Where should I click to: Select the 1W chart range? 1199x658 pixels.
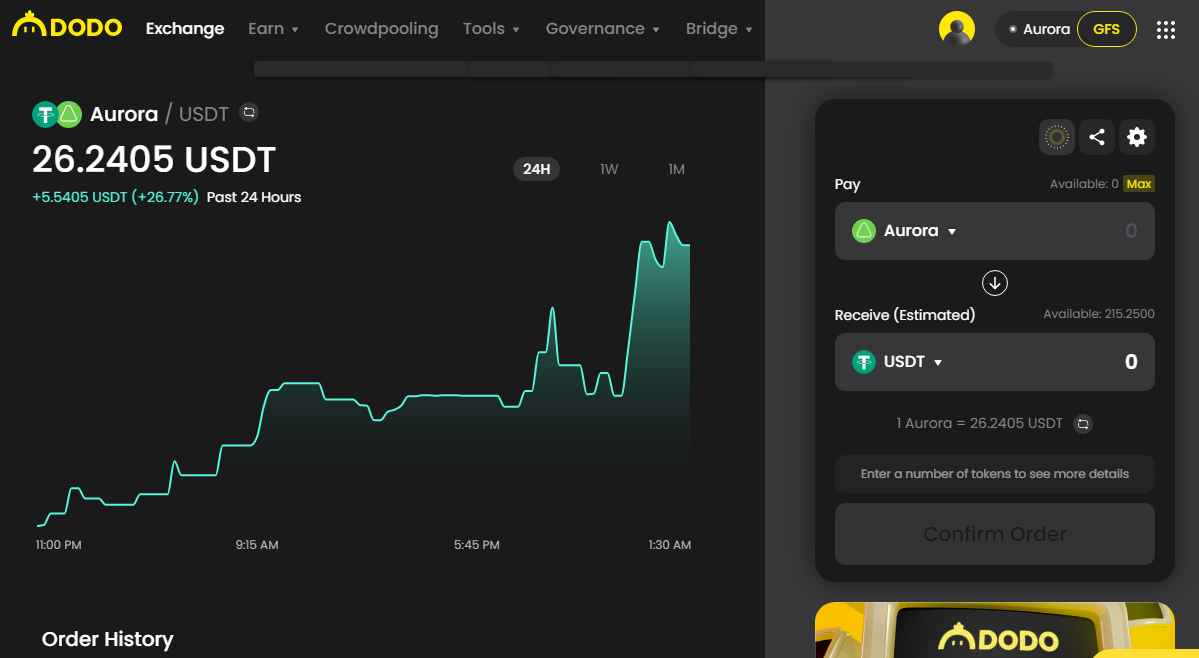coord(609,169)
